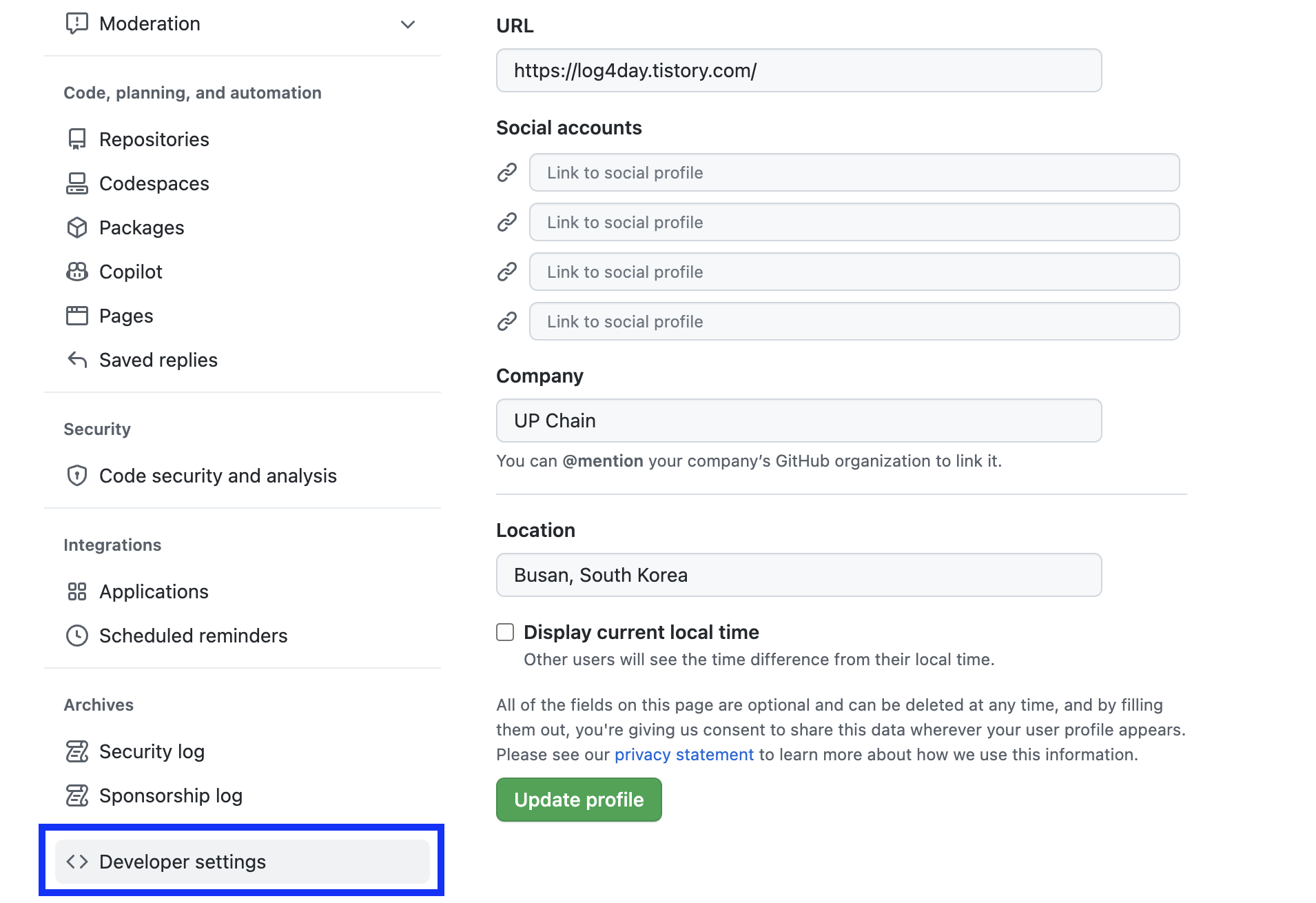Image resolution: width=1316 pixels, height=903 pixels.
Task: Focus the first social profile link field
Action: coord(854,172)
